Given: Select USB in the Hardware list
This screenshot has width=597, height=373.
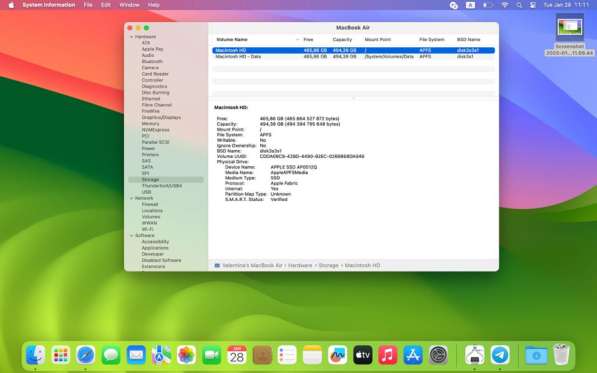Looking at the screenshot, I should [x=147, y=192].
